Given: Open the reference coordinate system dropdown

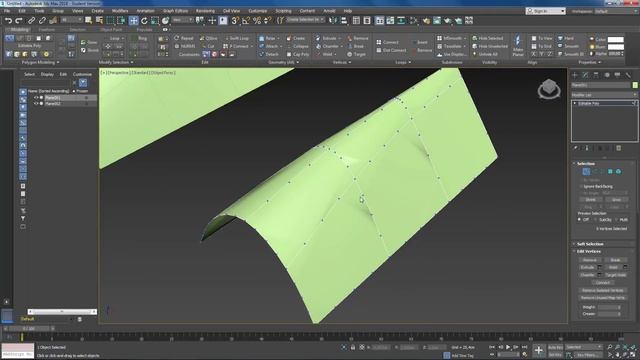Looking at the screenshot, I should click(182, 20).
